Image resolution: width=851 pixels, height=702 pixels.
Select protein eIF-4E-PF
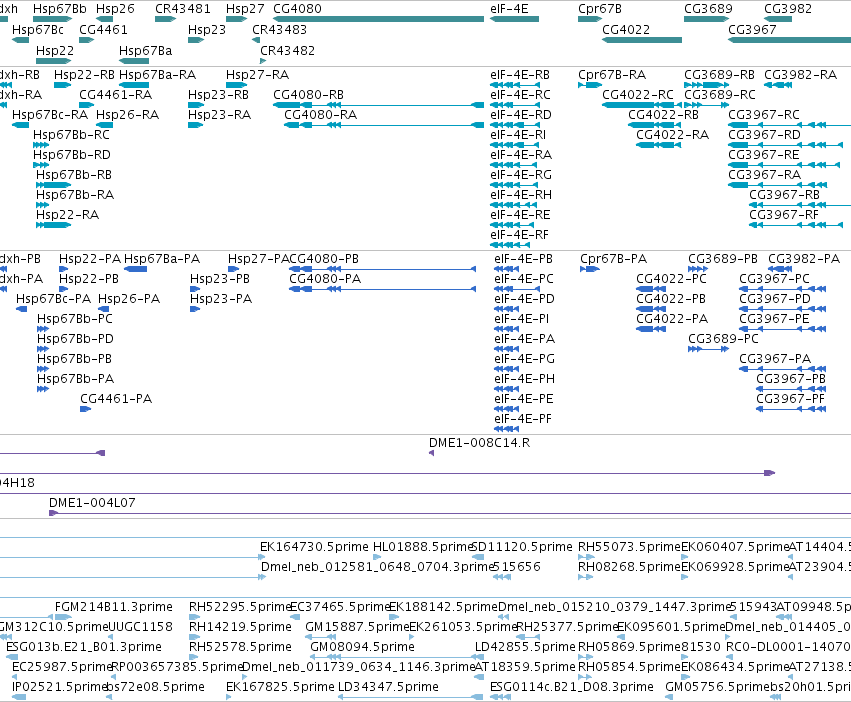523,419
